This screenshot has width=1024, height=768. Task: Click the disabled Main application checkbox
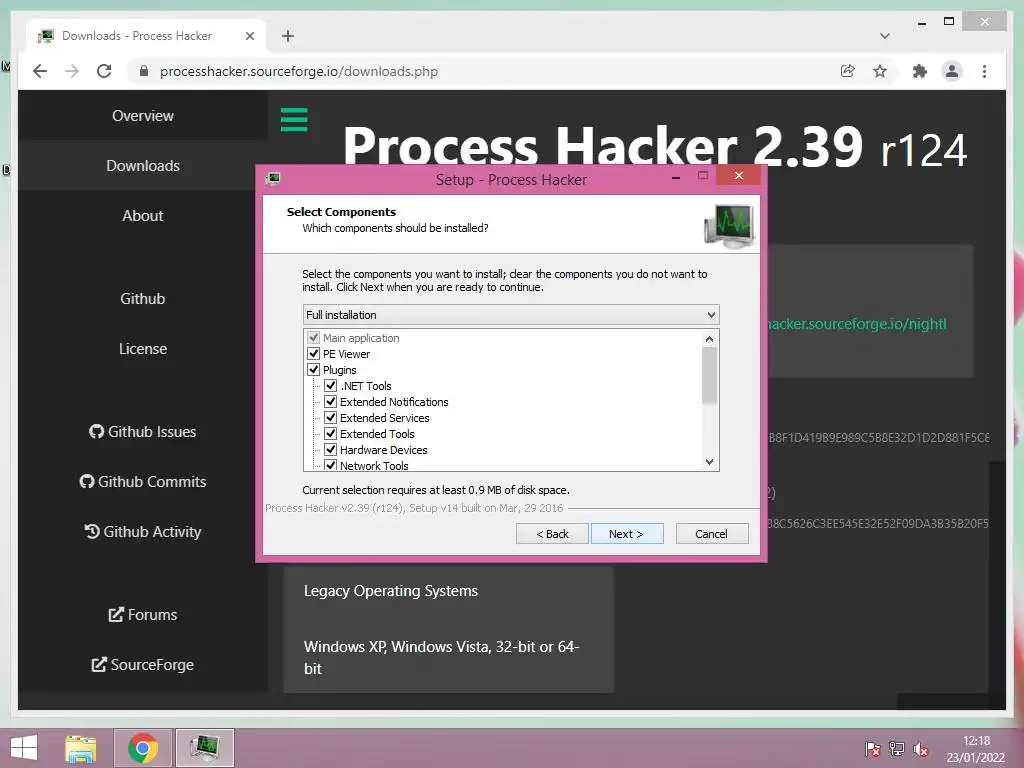[x=313, y=338]
